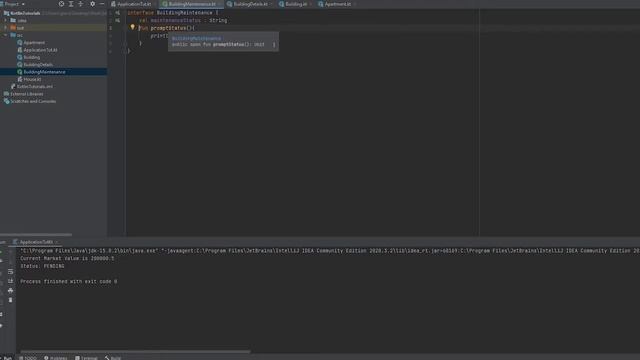This screenshot has height=360, width=640.
Task: Expand the .idea folder
Action: [x=6, y=20]
